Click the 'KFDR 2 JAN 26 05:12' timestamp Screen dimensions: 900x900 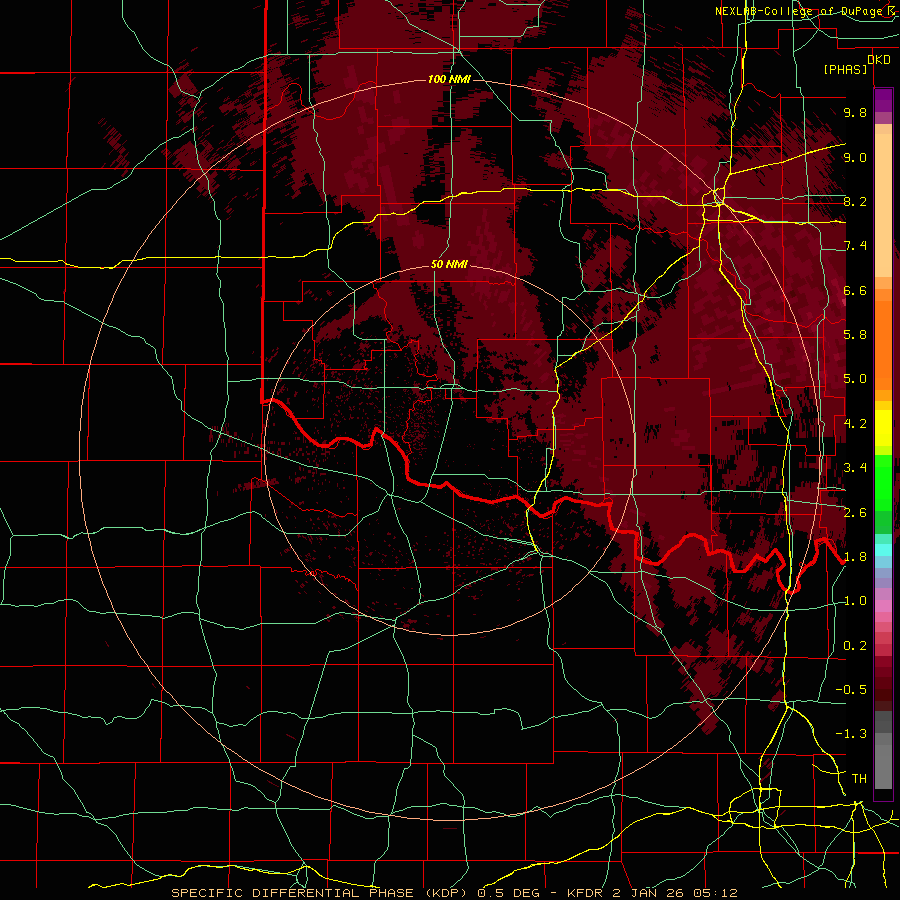[x=652, y=893]
